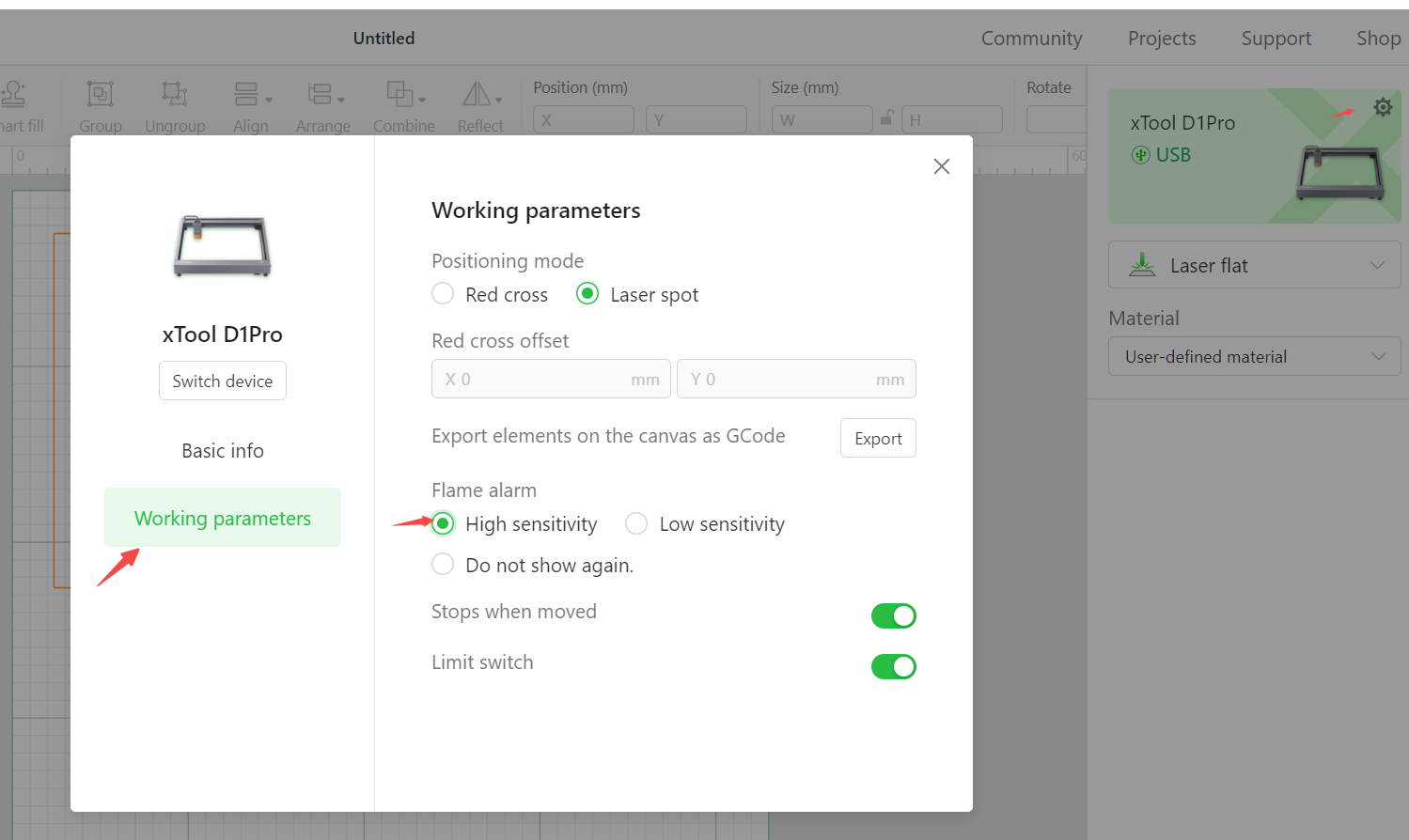Click the Switch device button
This screenshot has width=1409, height=840.
tap(223, 381)
